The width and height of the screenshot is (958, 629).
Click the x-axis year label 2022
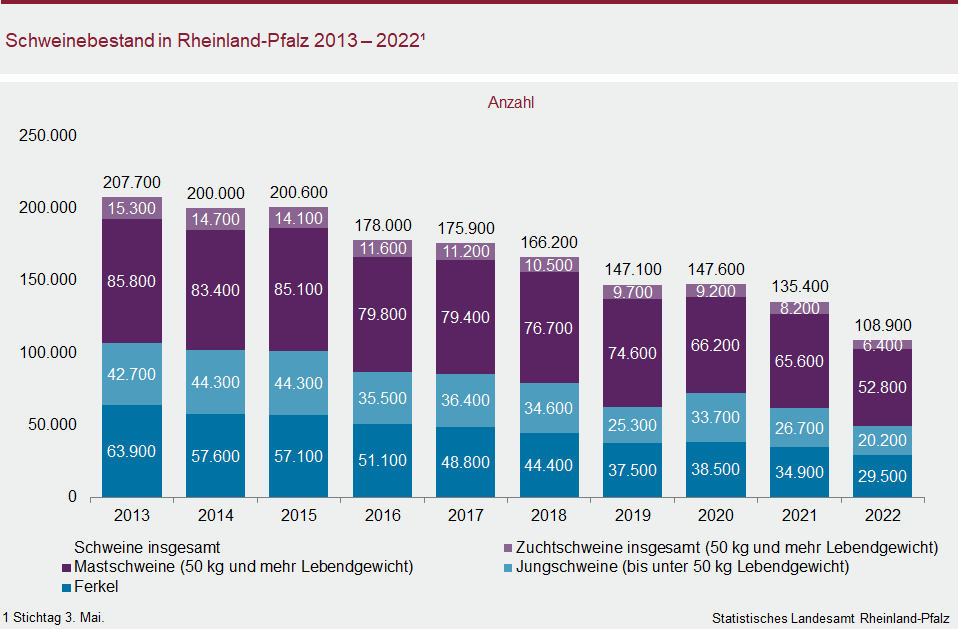(883, 515)
